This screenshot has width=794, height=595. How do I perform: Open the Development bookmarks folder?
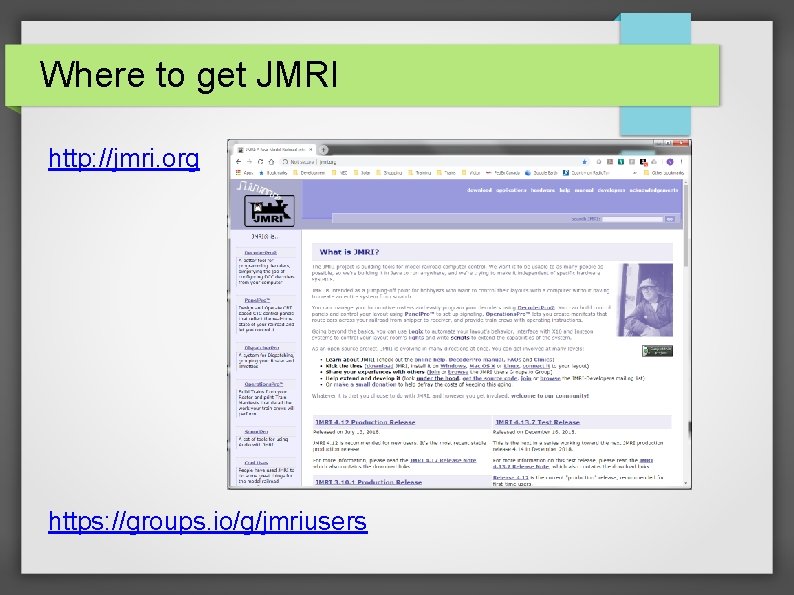309,173
